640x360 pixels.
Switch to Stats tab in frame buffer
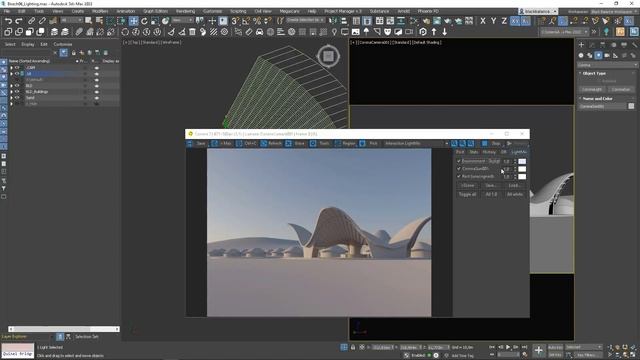point(473,152)
